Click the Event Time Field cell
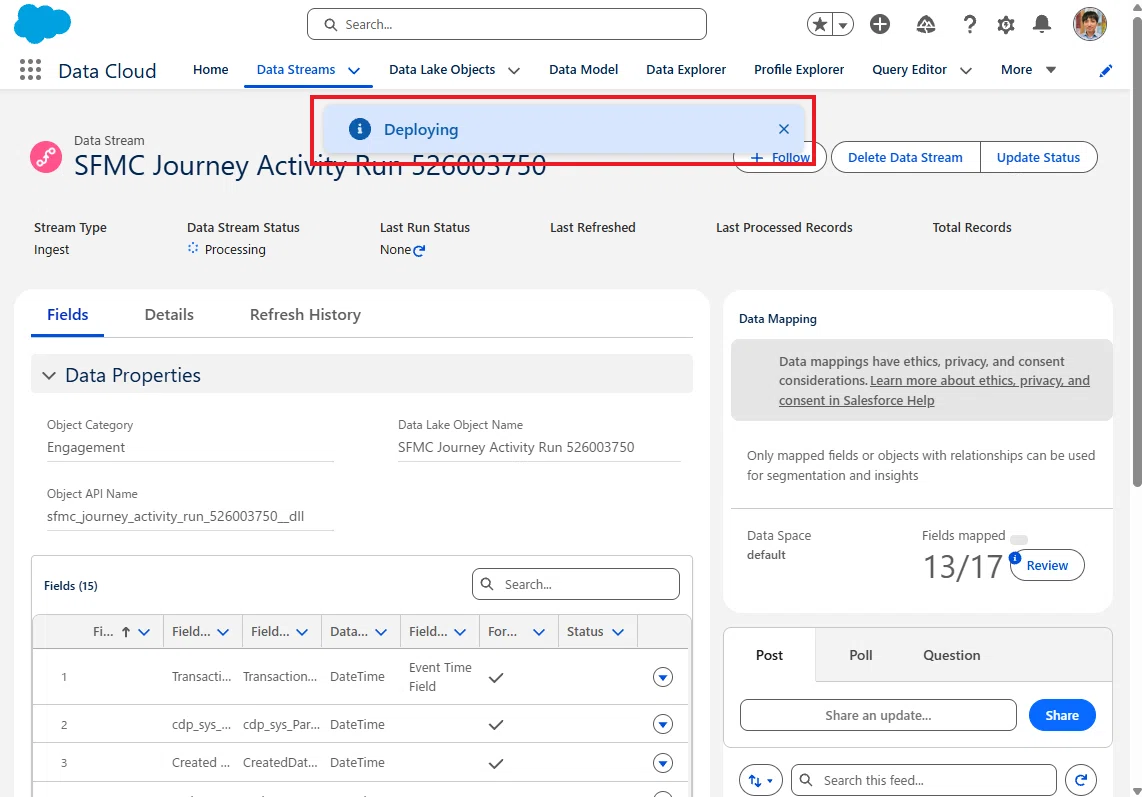Viewport: 1142px width, 797px height. (440, 677)
